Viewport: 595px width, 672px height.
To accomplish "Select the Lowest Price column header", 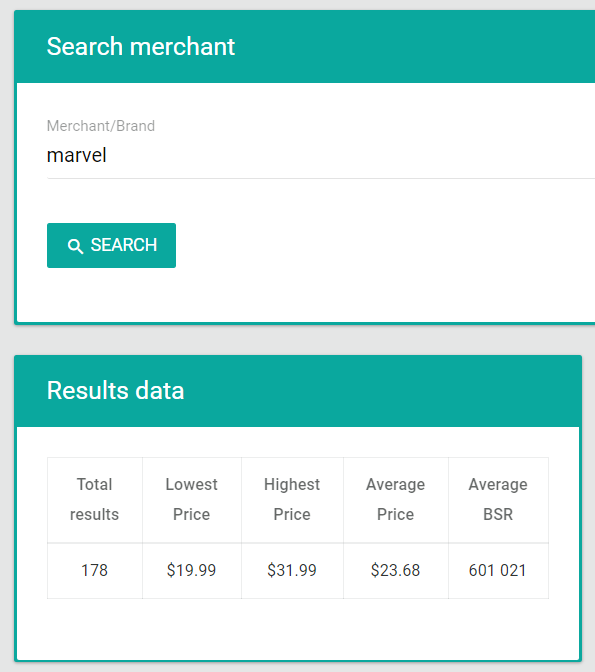I will click(x=192, y=500).
